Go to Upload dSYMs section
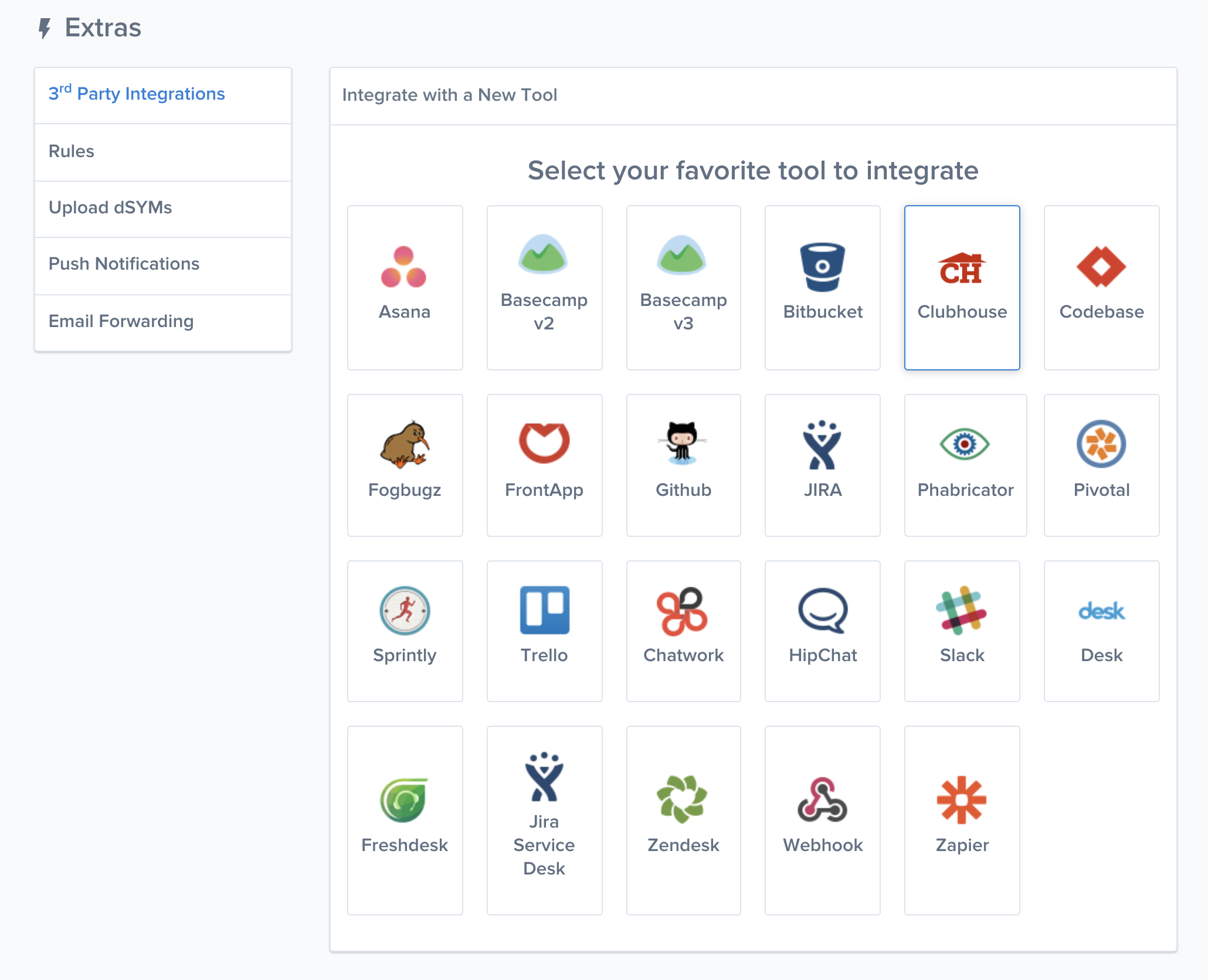The height and width of the screenshot is (980, 1208). pos(163,209)
